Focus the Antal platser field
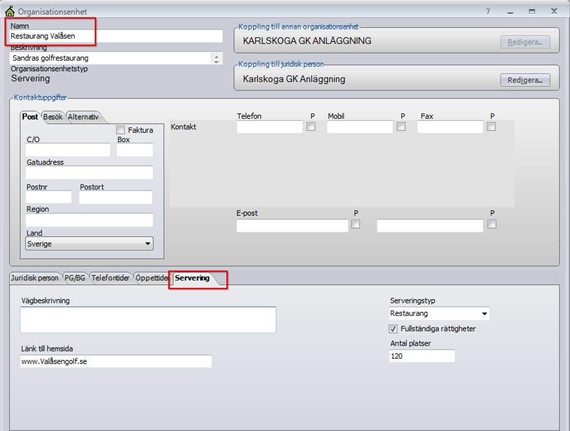 (x=422, y=356)
